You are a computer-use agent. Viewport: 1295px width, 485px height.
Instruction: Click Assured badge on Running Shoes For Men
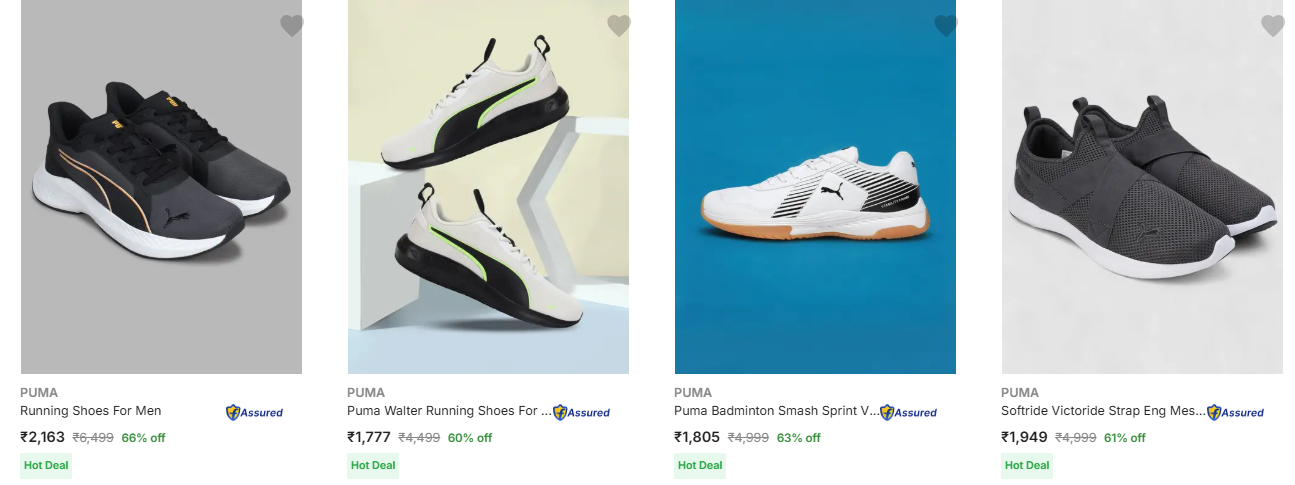(254, 412)
